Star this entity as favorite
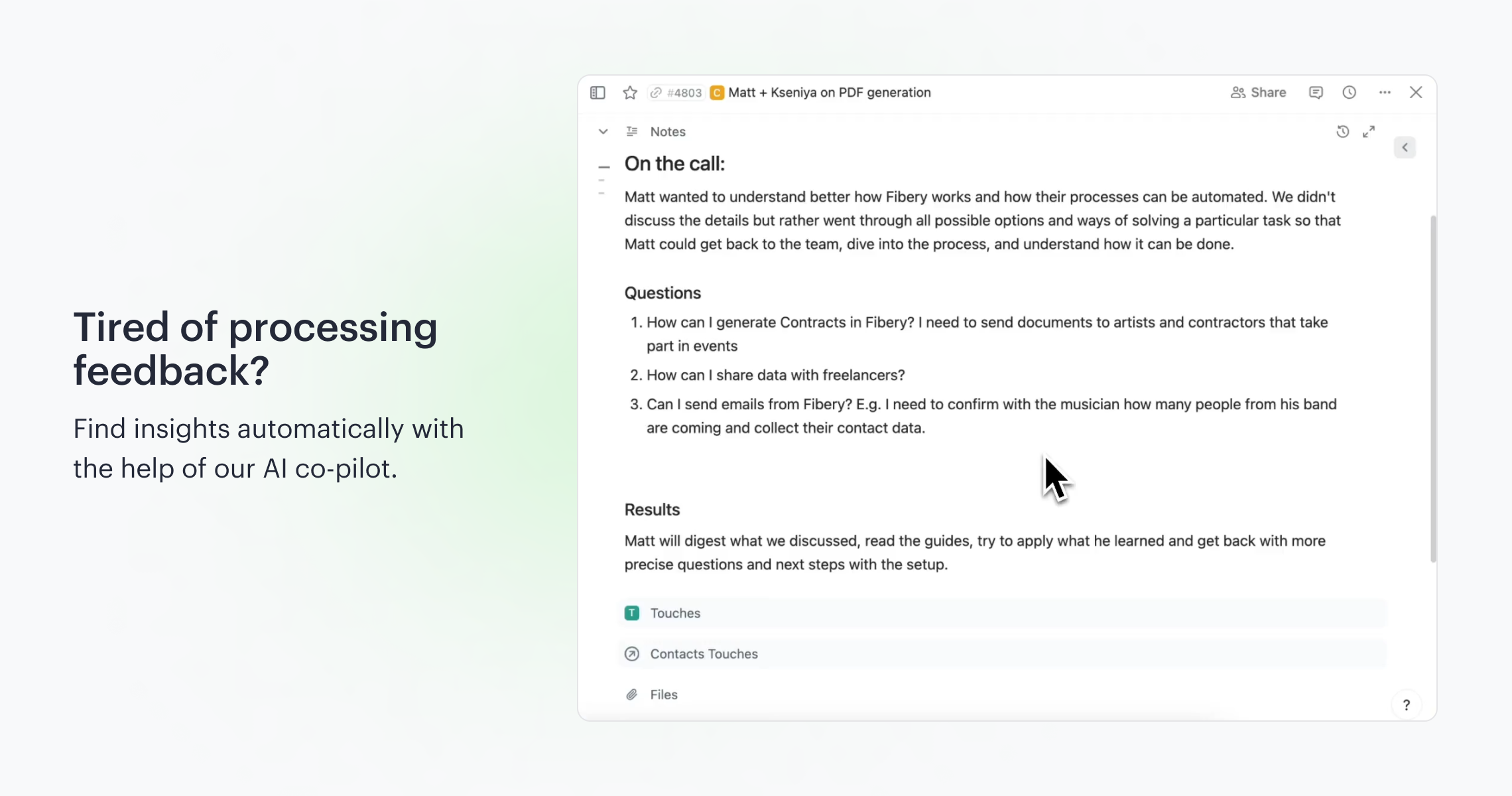1512x796 pixels. (x=630, y=93)
